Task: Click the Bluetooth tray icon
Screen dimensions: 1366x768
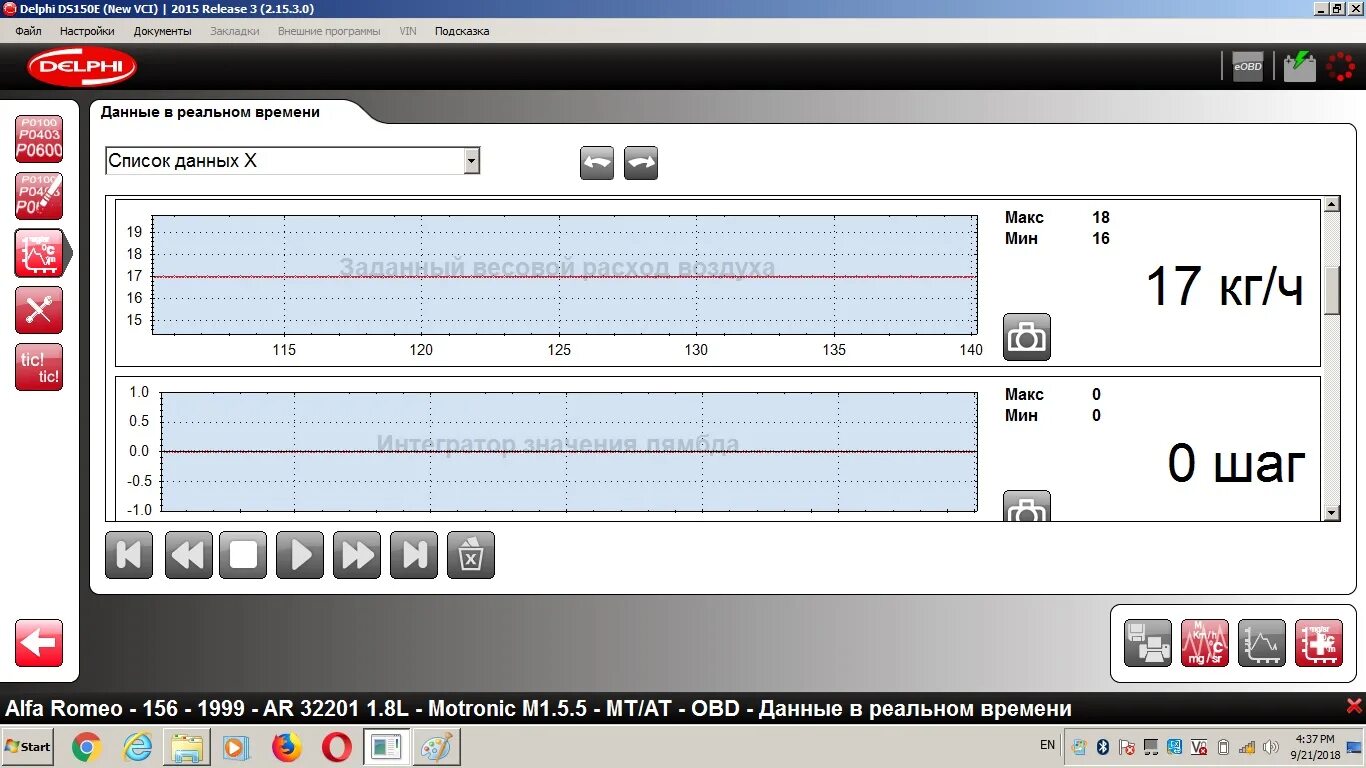Action: 1103,747
